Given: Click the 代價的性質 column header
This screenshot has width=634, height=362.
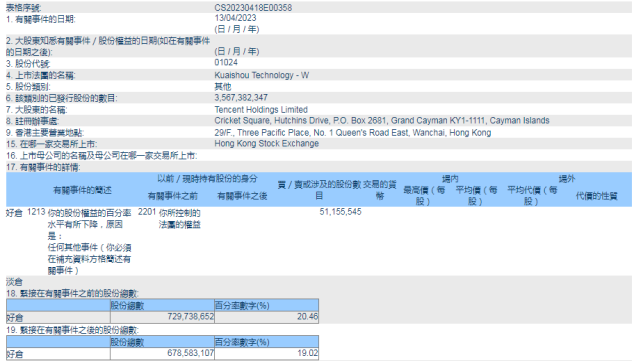Looking at the screenshot, I should pos(596,196).
